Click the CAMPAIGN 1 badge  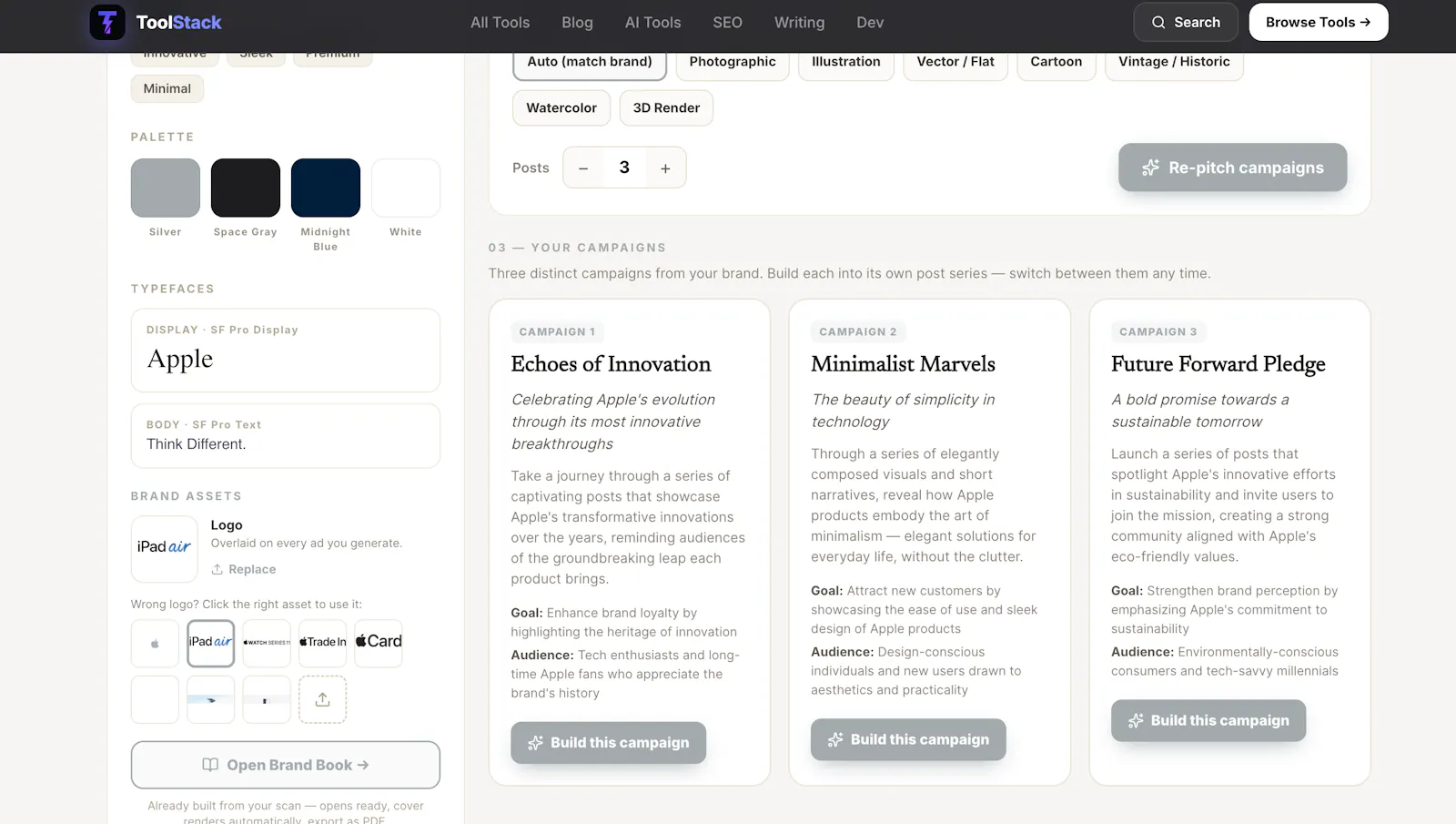coord(557,332)
